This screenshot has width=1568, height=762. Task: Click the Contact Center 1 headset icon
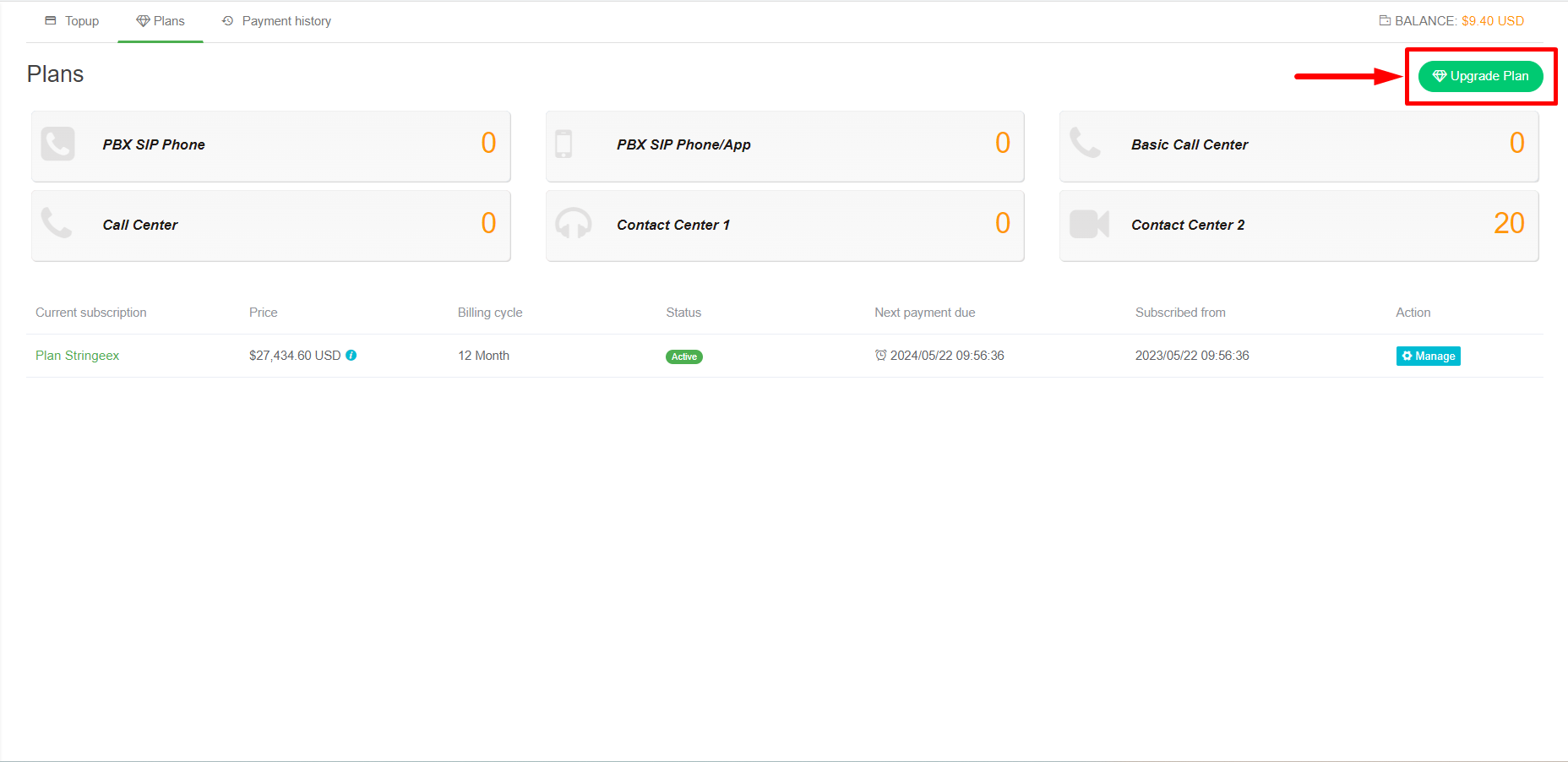click(573, 224)
